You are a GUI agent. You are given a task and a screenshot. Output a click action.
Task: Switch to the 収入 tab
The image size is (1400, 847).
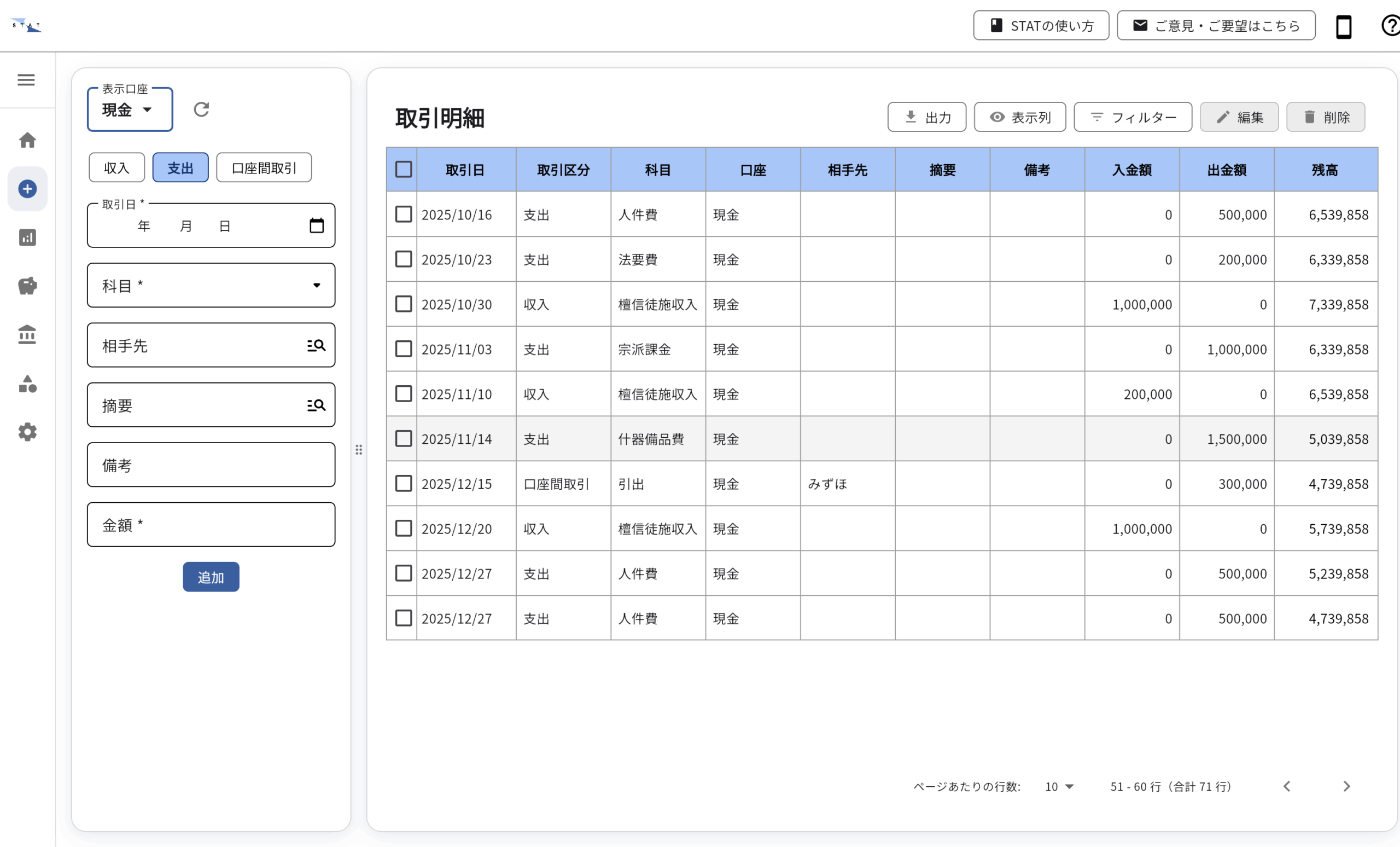click(x=116, y=167)
